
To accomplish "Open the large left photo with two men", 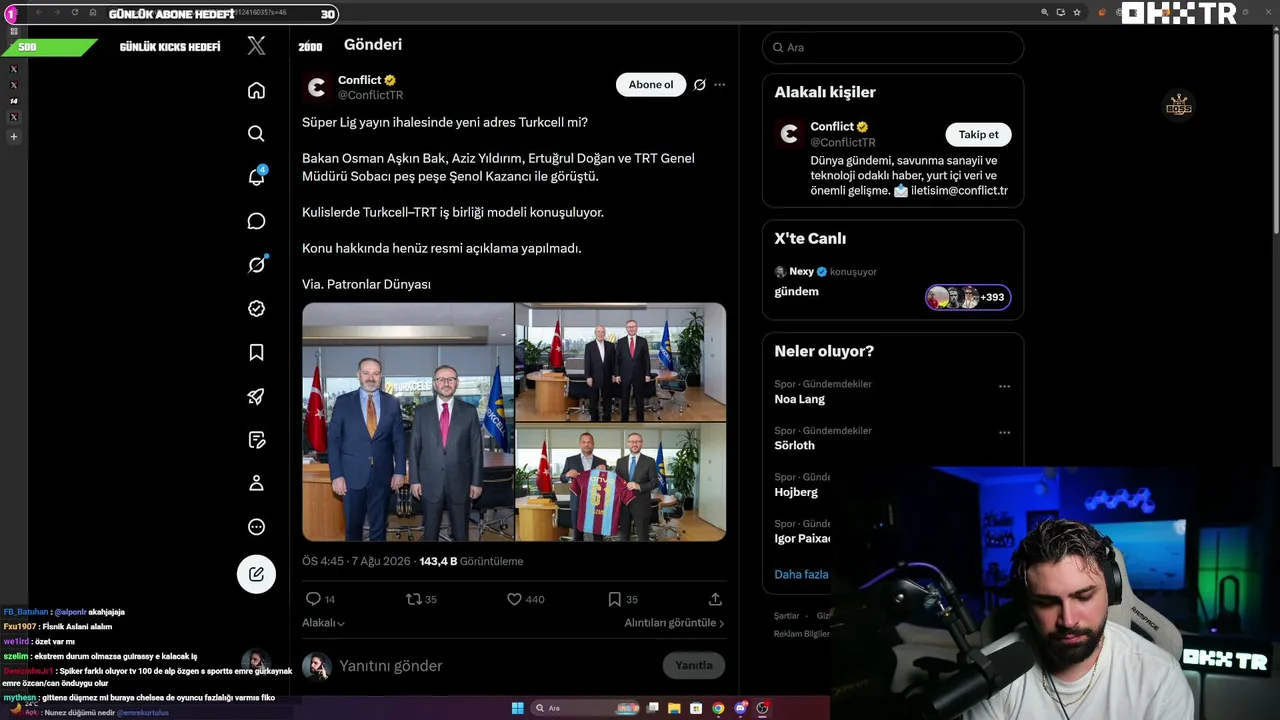I will 408,422.
